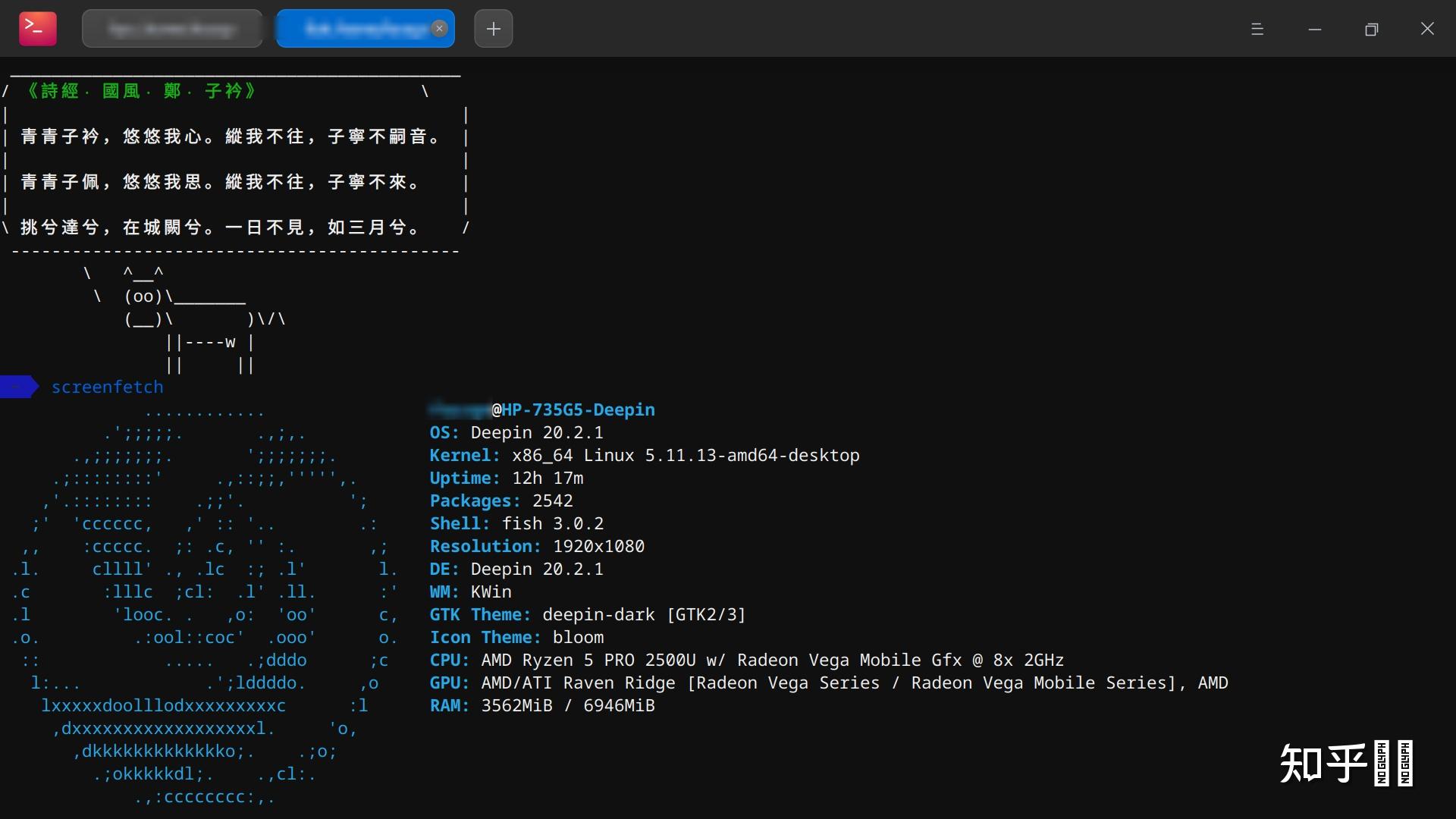Screen dimensions: 1456x819
Task: Click the red terminal app icon
Action: coord(38,29)
